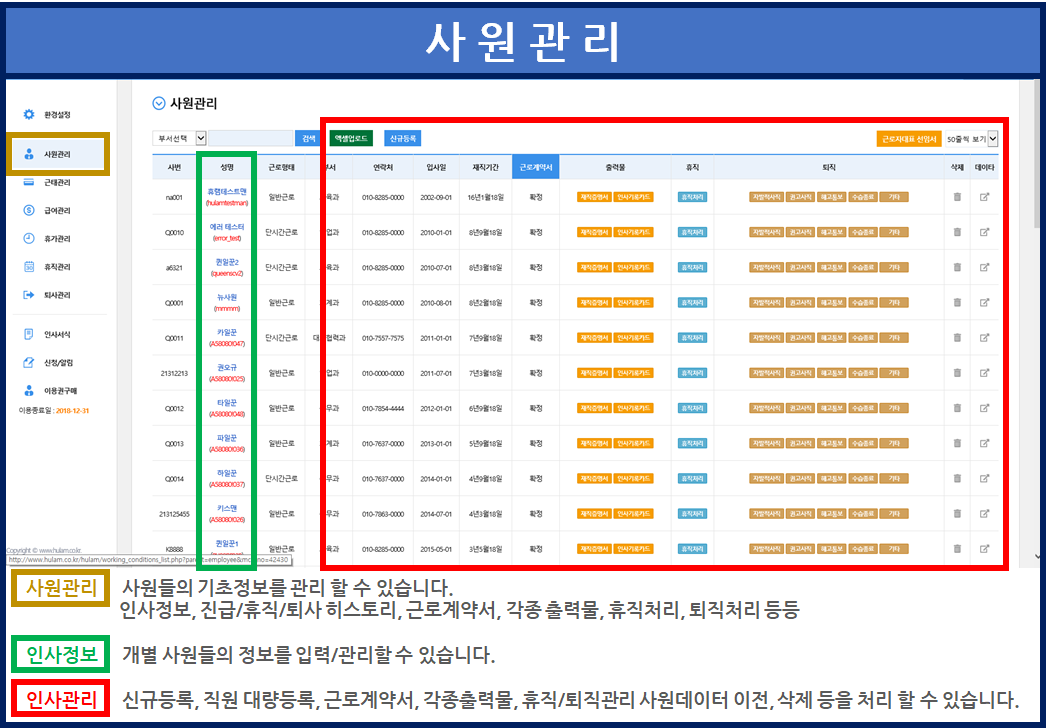Click the orange 근로자대표 선임서 button
Viewport: 1046px width, 728px height.
point(908,139)
